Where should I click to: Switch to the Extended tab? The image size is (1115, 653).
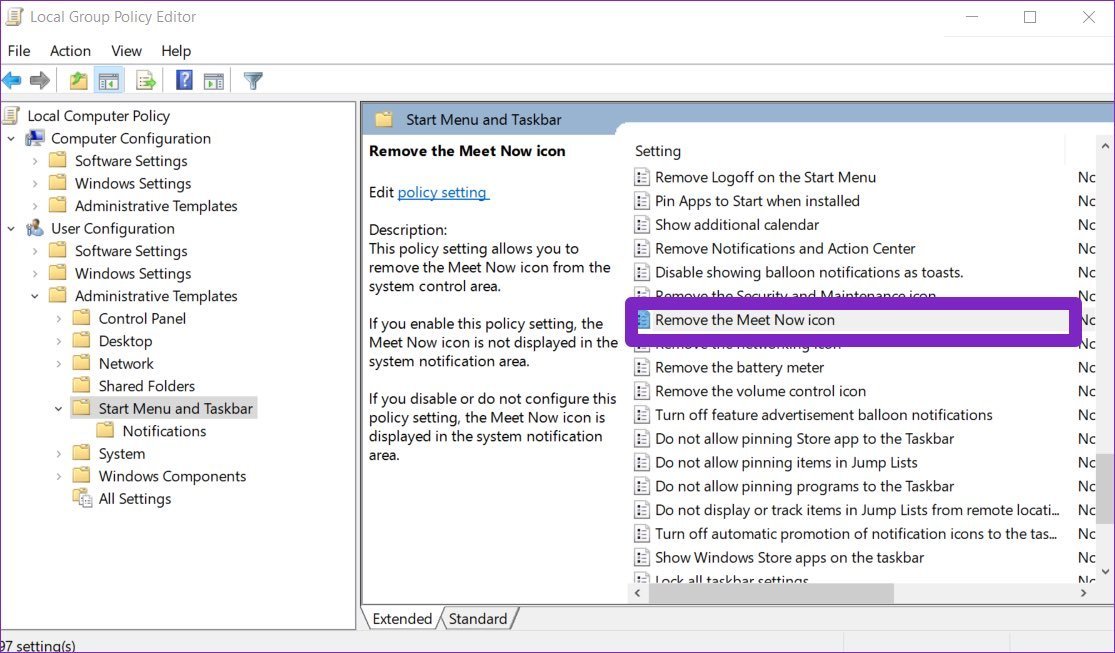pyautogui.click(x=402, y=618)
